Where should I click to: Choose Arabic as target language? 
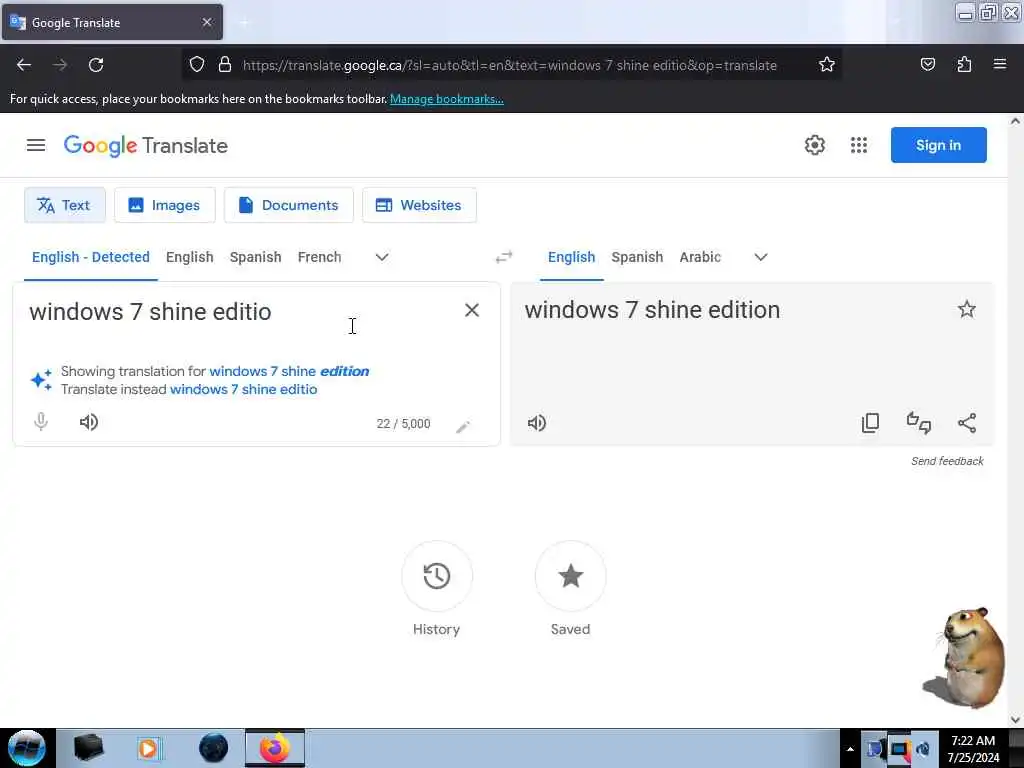700,257
